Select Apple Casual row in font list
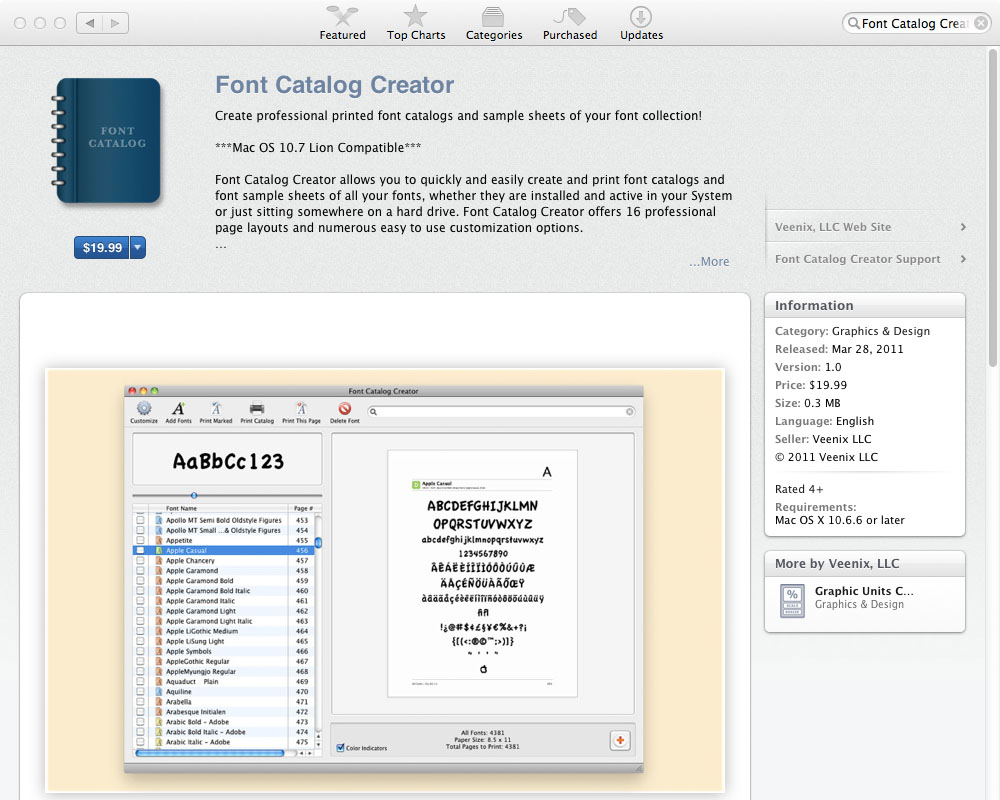Screen dimensions: 1000x800 pyautogui.click(x=223, y=551)
